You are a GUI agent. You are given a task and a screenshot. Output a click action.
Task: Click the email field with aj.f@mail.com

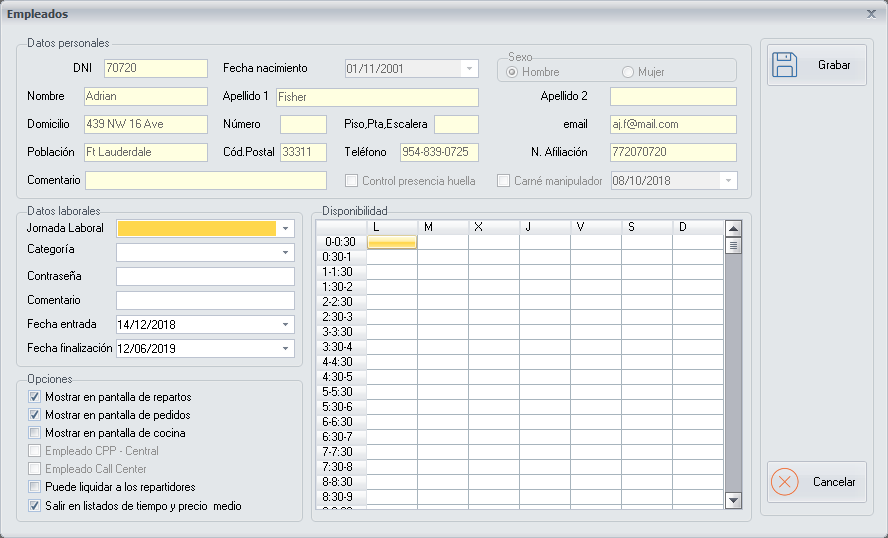672,124
